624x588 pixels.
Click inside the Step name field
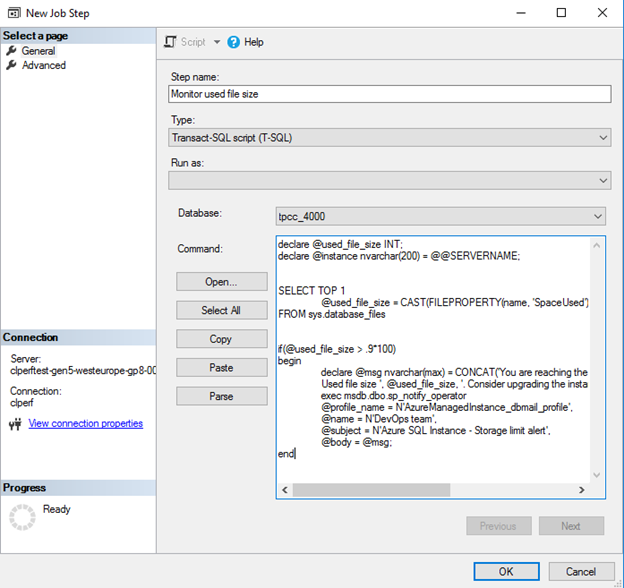[390, 94]
